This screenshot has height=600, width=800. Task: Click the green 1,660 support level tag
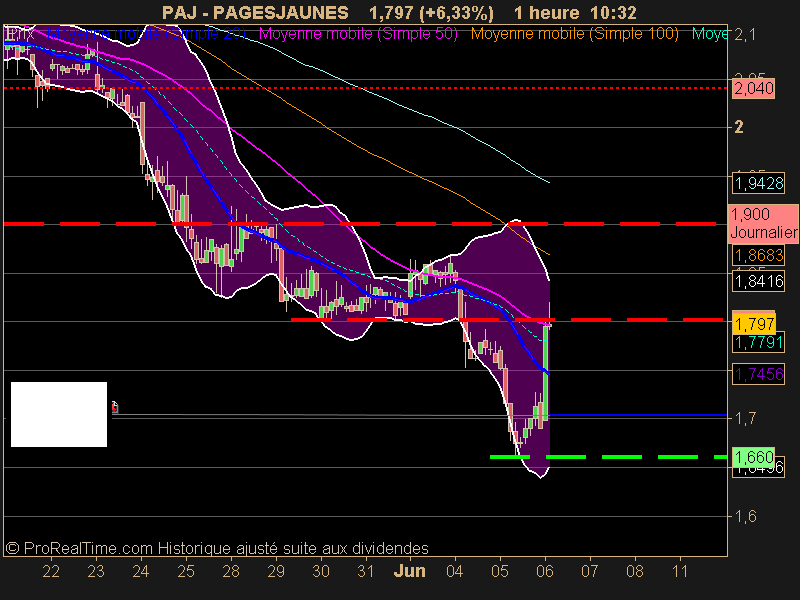coord(754,457)
